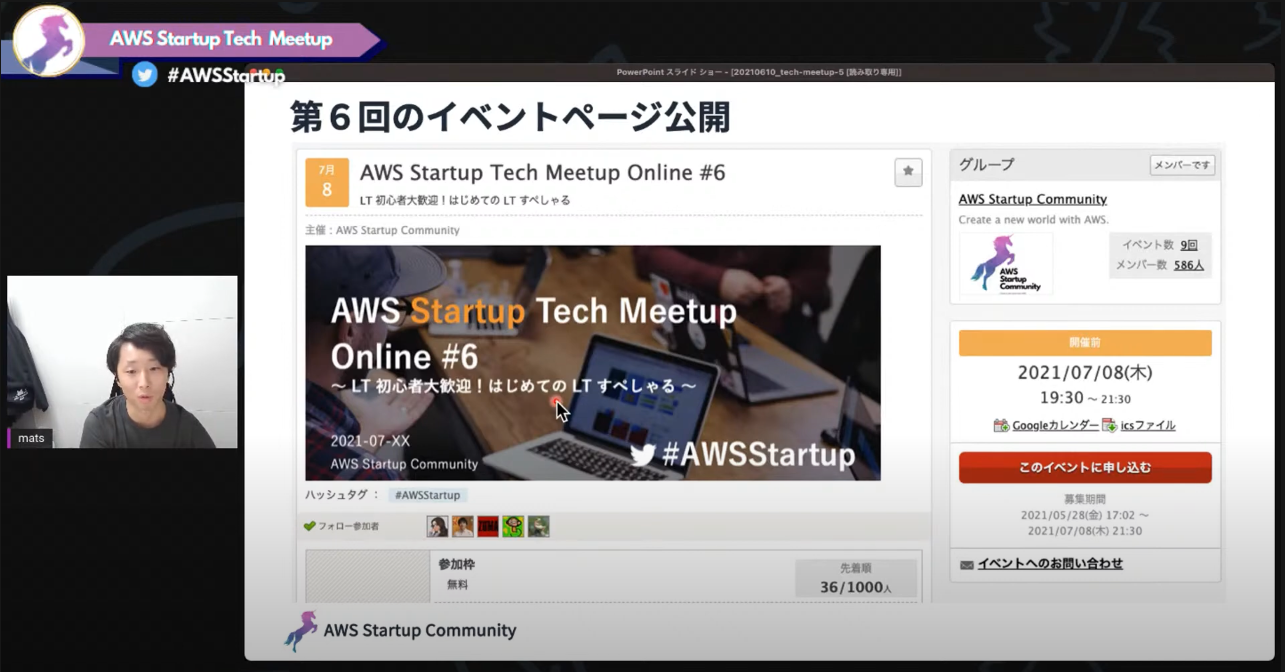Open the AWS Startup Community group link
1285x672 pixels.
point(1032,199)
